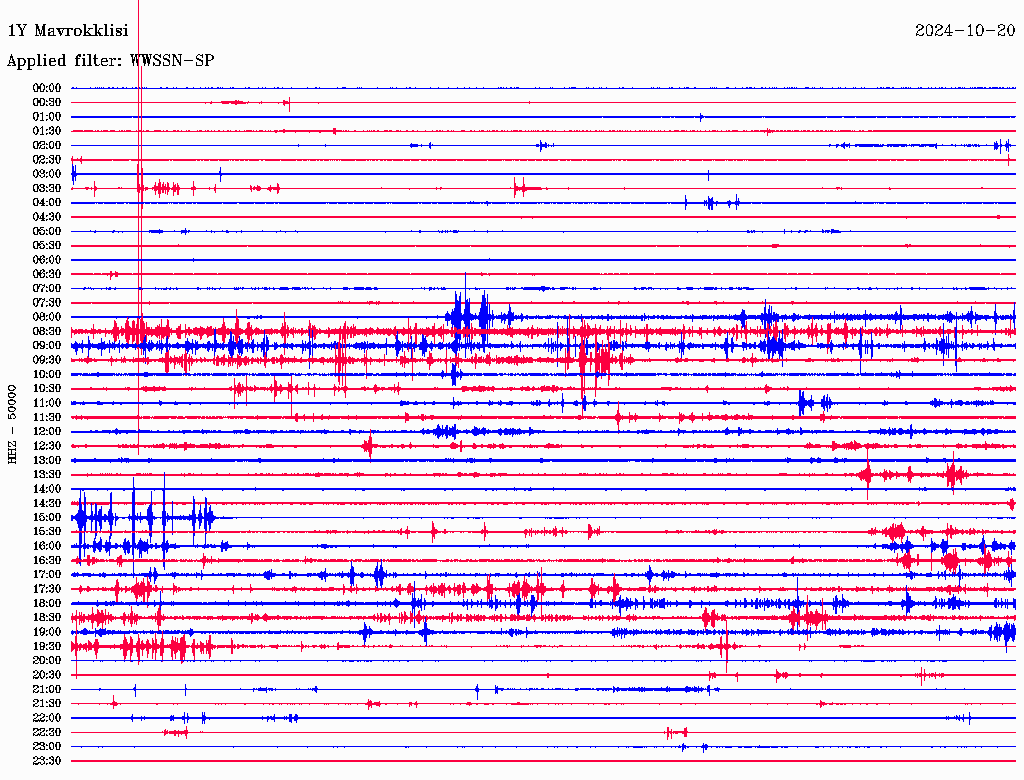Screen dimensions: 1024x780
Task: Select the 08:30 time label
Action: point(47,332)
